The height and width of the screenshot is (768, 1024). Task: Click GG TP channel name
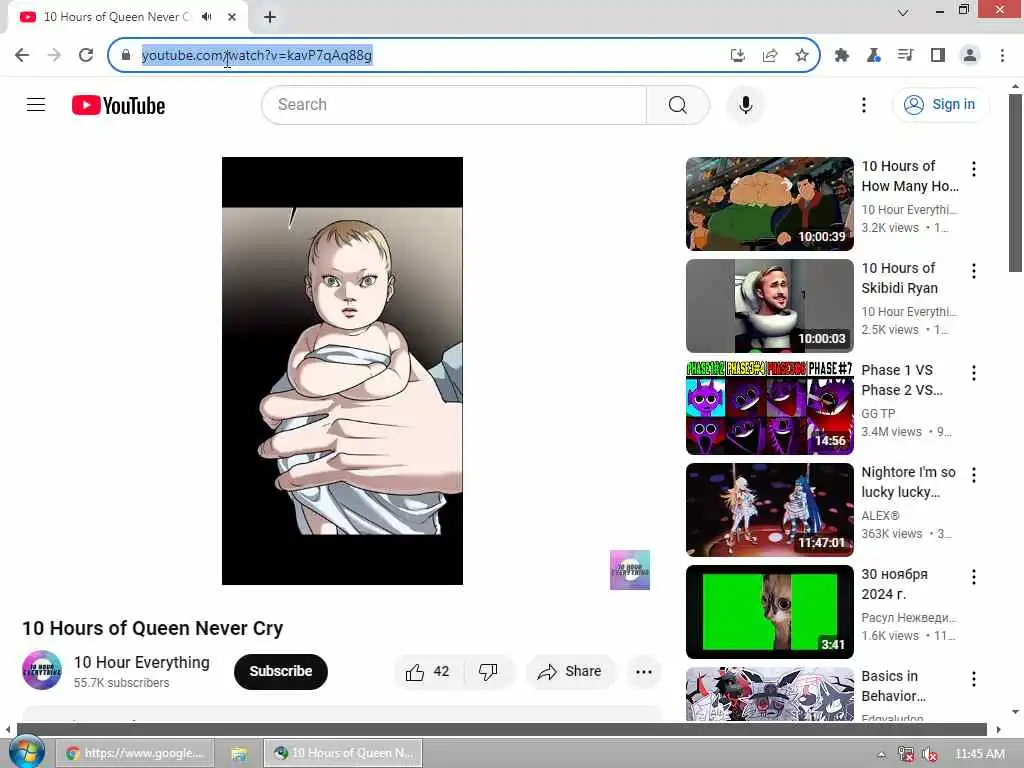tap(878, 413)
